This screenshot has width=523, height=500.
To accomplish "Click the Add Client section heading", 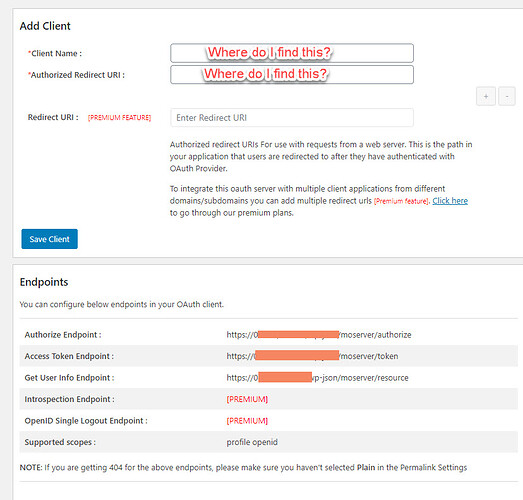I will 45,26.
